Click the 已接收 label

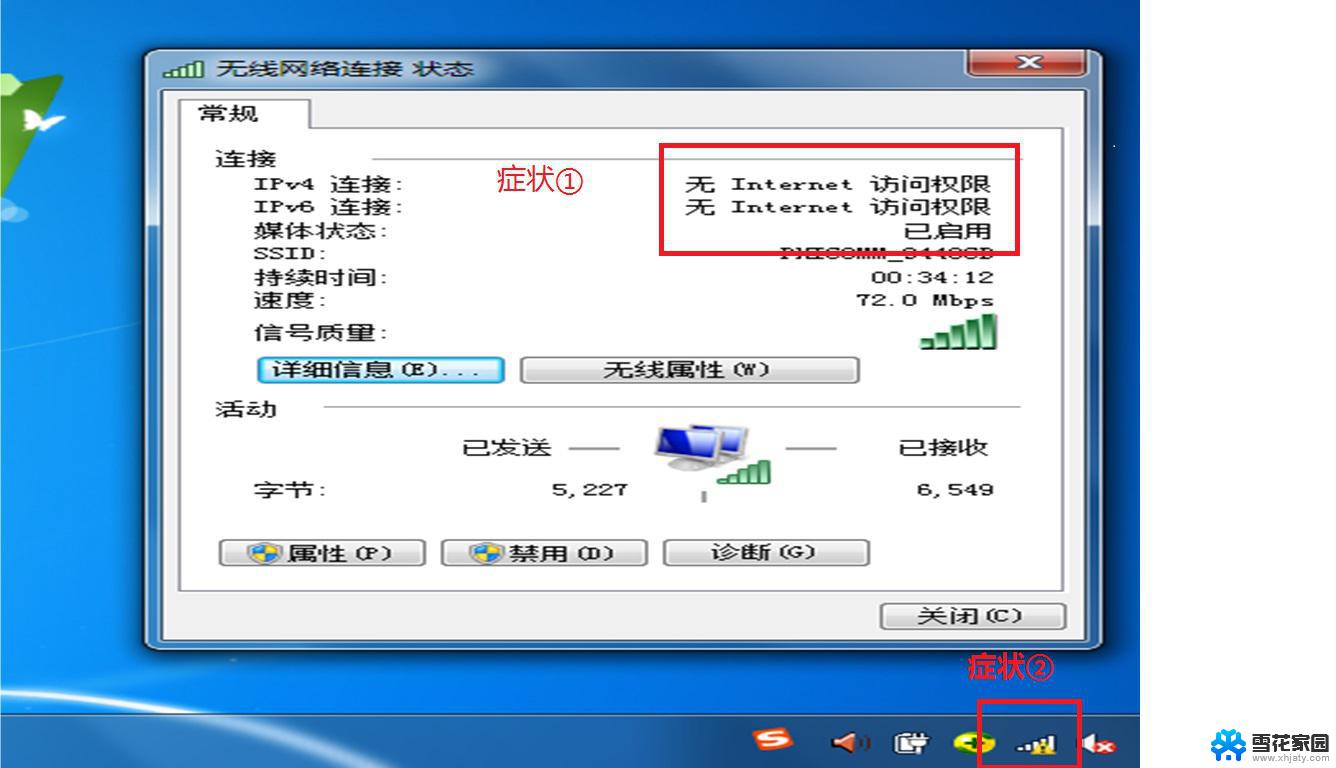pyautogui.click(x=944, y=448)
